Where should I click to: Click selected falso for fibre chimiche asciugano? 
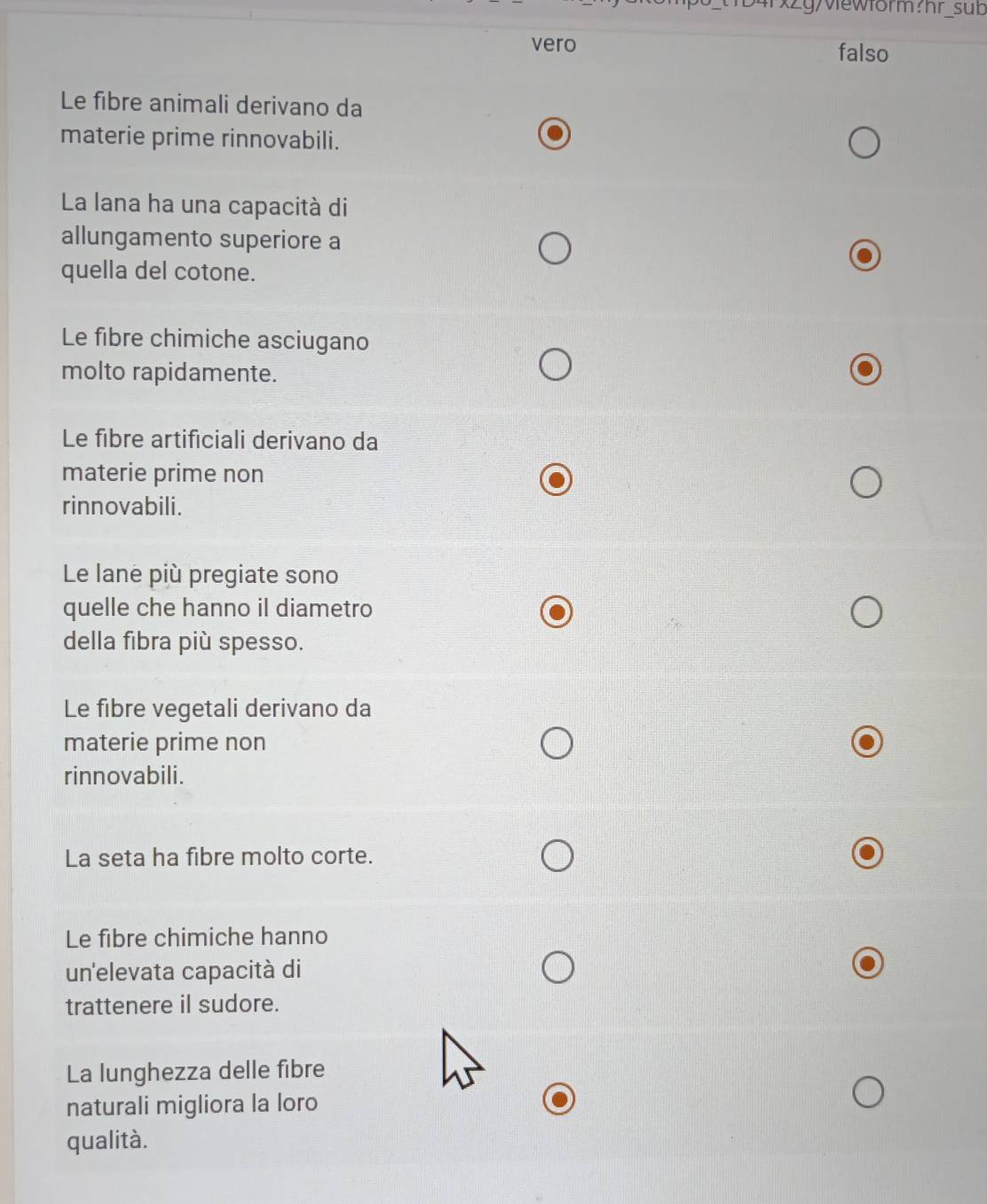click(865, 369)
